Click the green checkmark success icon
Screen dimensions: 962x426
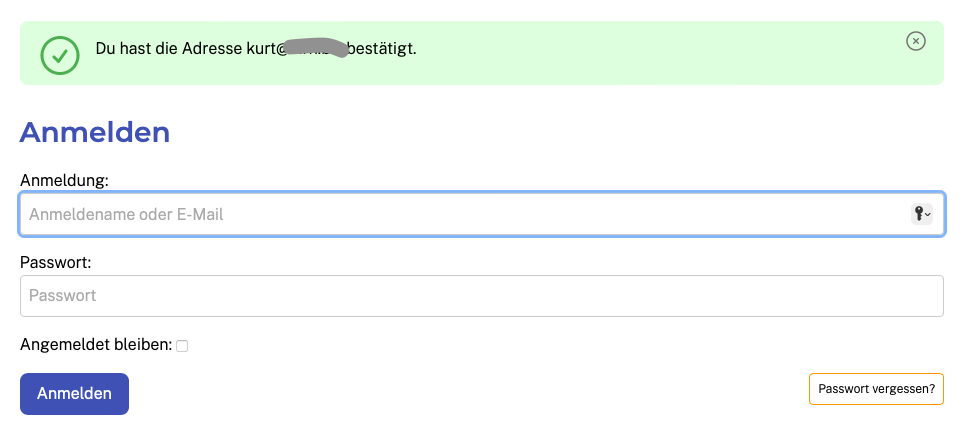(x=60, y=55)
